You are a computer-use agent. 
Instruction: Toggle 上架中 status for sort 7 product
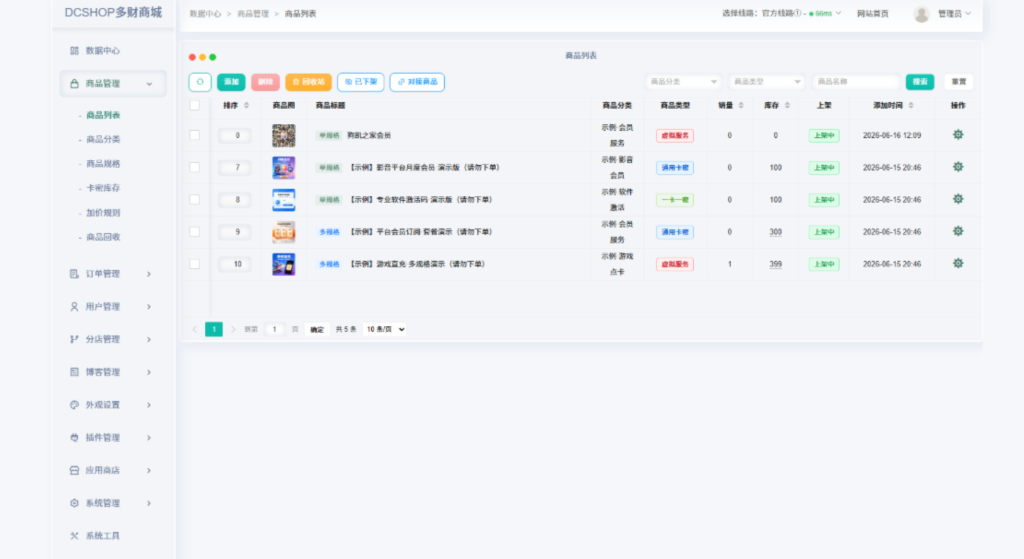click(x=824, y=167)
